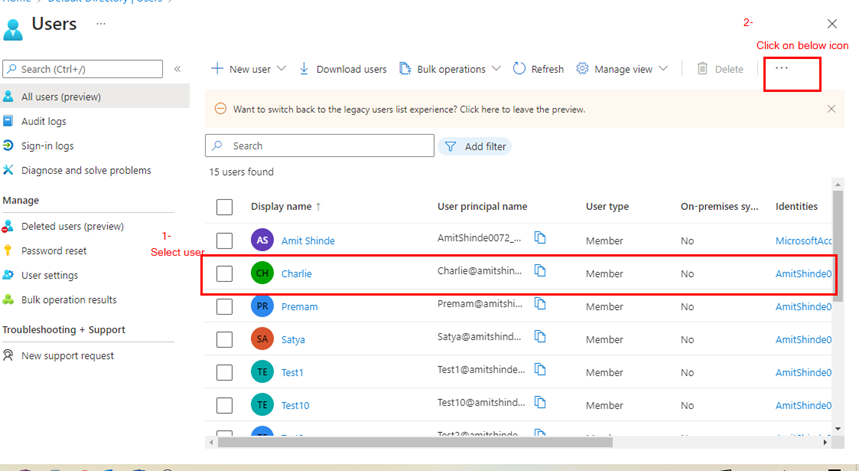Open the toolbar more options ellipsis
The image size is (859, 471).
click(x=782, y=68)
